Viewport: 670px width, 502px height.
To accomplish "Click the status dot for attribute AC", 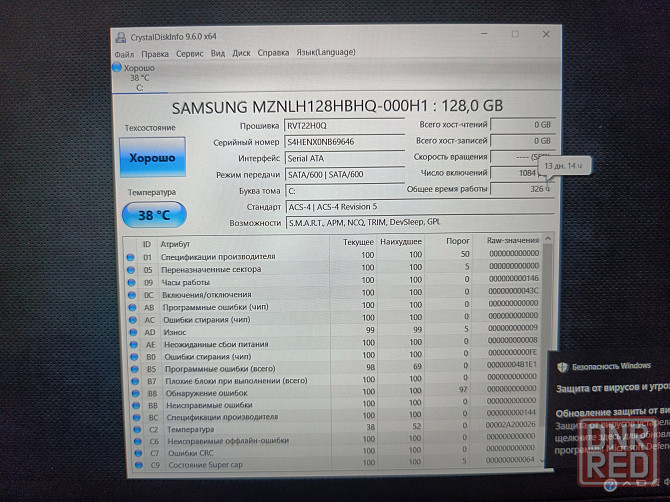I will pos(132,320).
